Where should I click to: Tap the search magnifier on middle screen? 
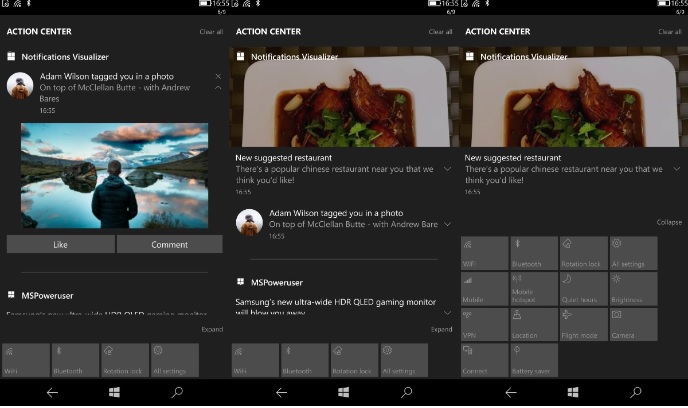pyautogui.click(x=406, y=393)
